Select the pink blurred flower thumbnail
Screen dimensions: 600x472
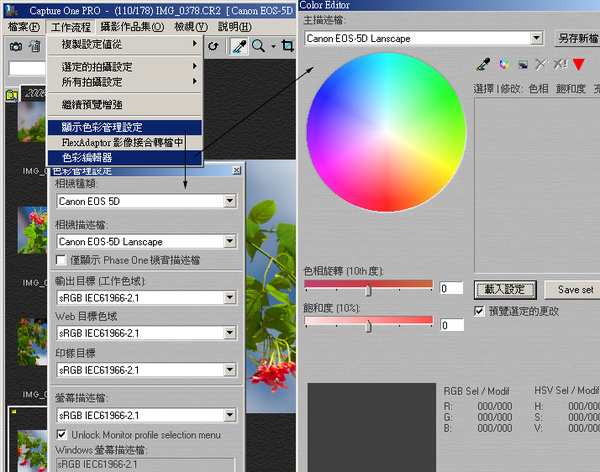pyautogui.click(x=32, y=122)
